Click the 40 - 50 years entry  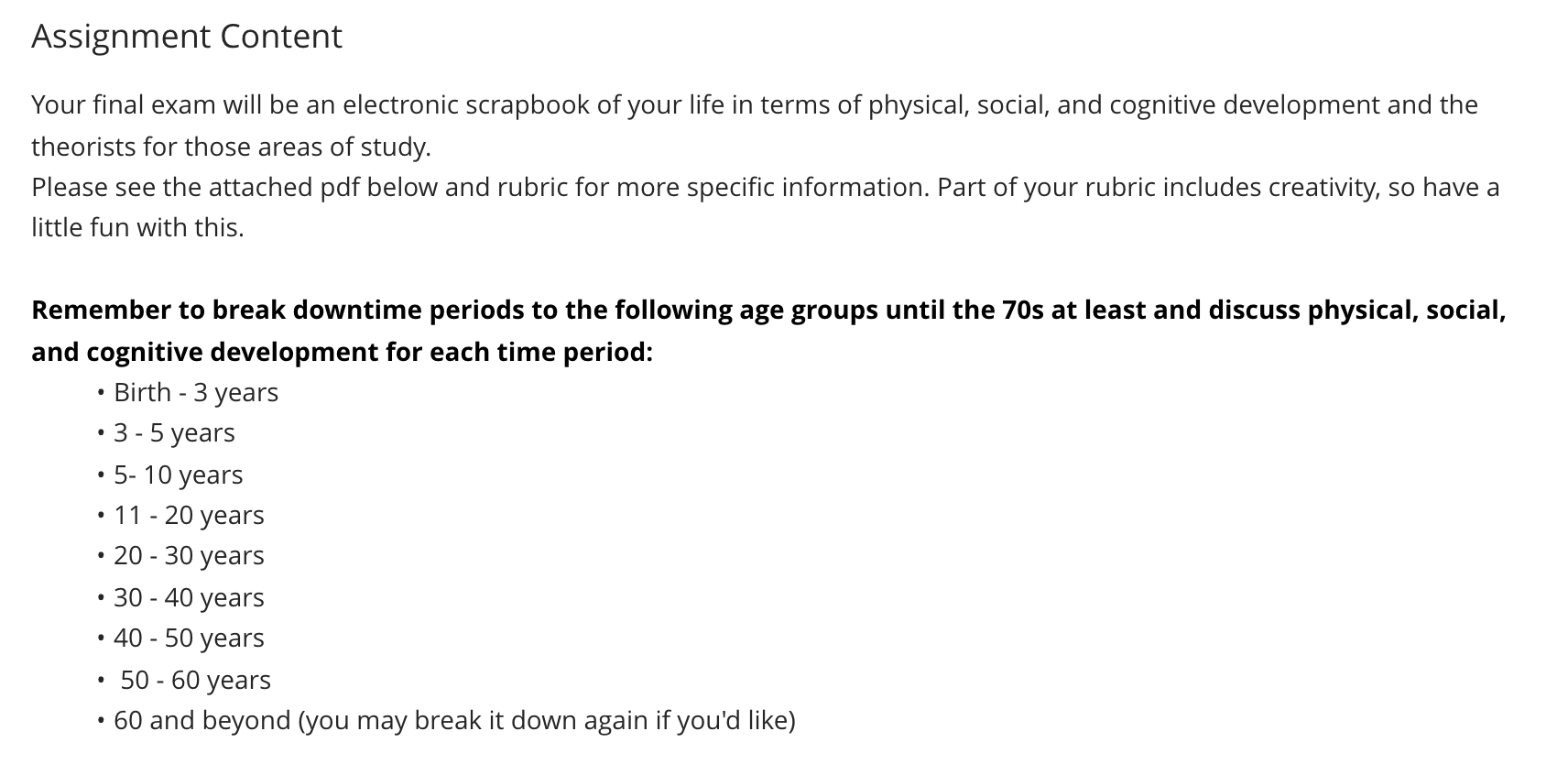tap(189, 638)
